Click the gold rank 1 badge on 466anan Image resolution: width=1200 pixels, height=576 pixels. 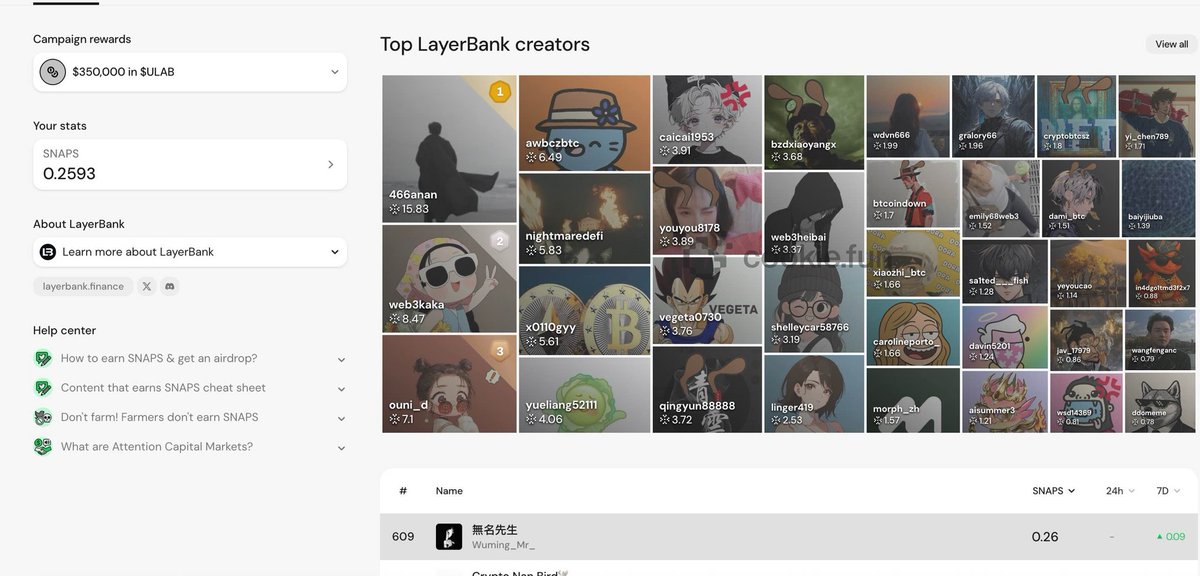[499, 93]
